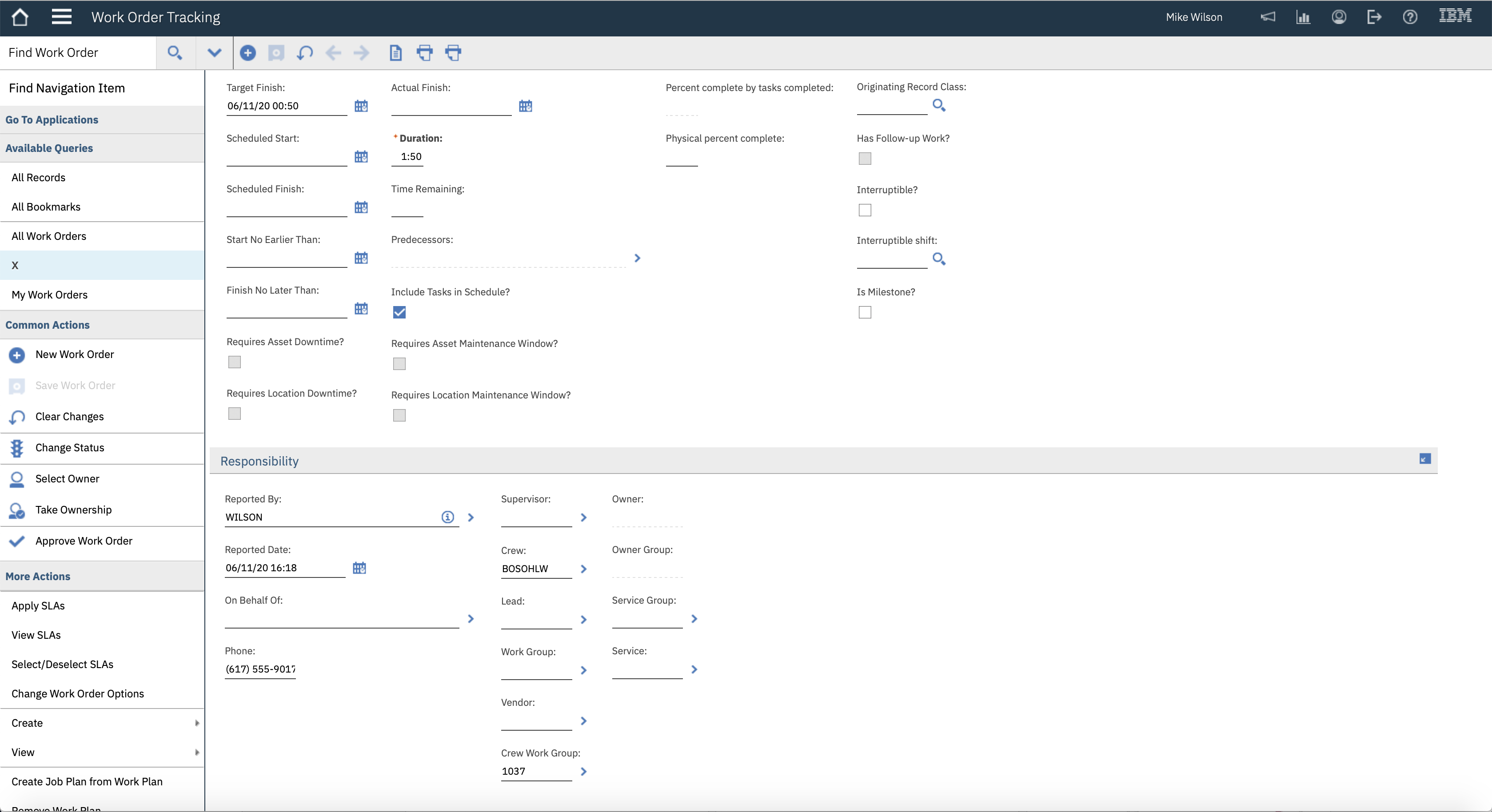1492x812 pixels.
Task: Open the bulletin board megaphone icon
Action: pos(1268,17)
